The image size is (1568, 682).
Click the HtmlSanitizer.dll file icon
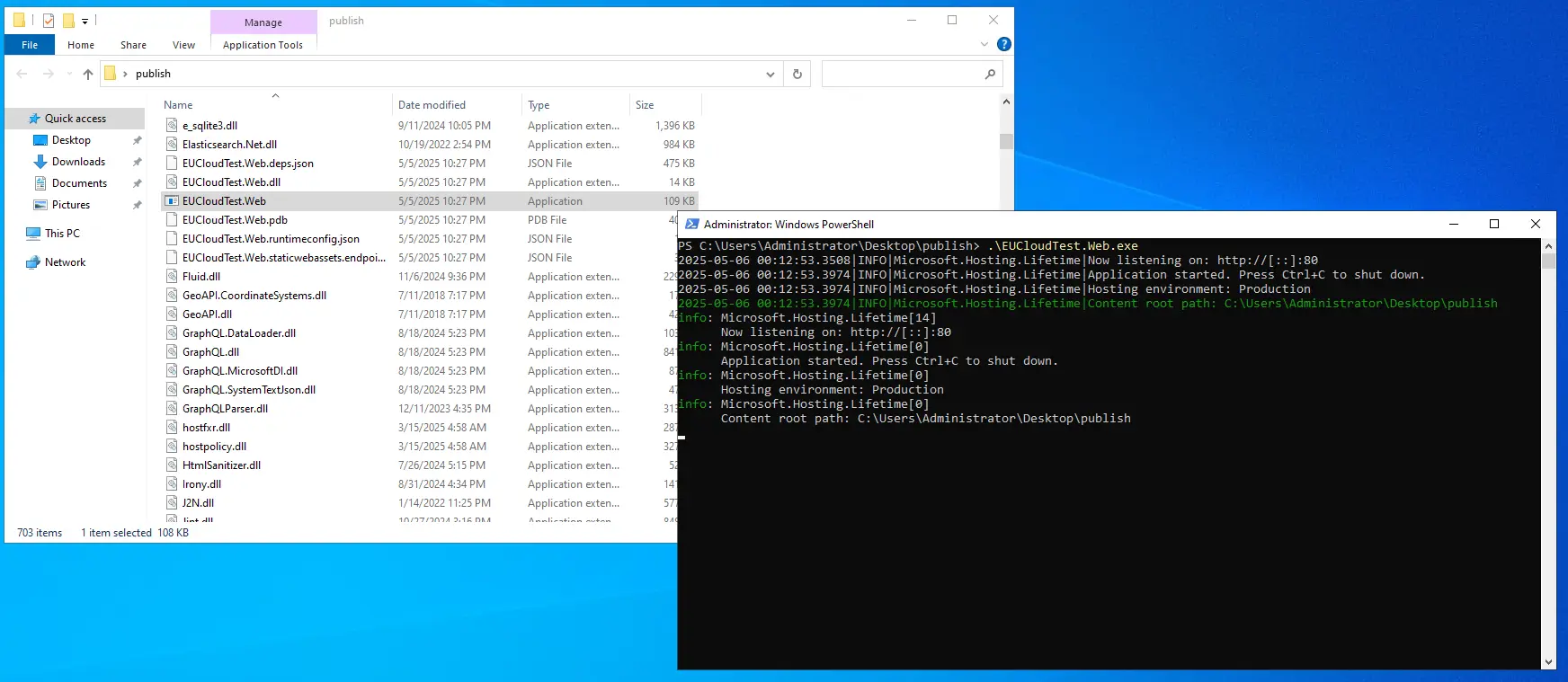tap(172, 465)
